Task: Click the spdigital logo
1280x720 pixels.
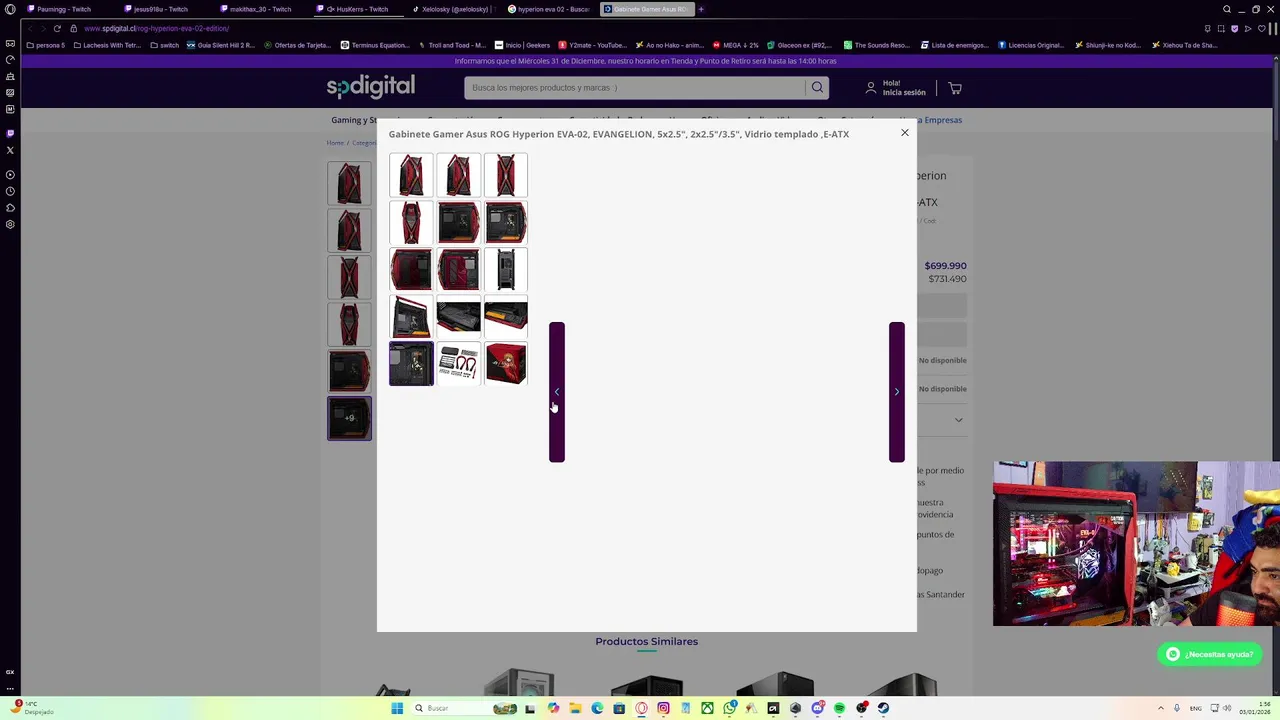Action: [x=370, y=87]
